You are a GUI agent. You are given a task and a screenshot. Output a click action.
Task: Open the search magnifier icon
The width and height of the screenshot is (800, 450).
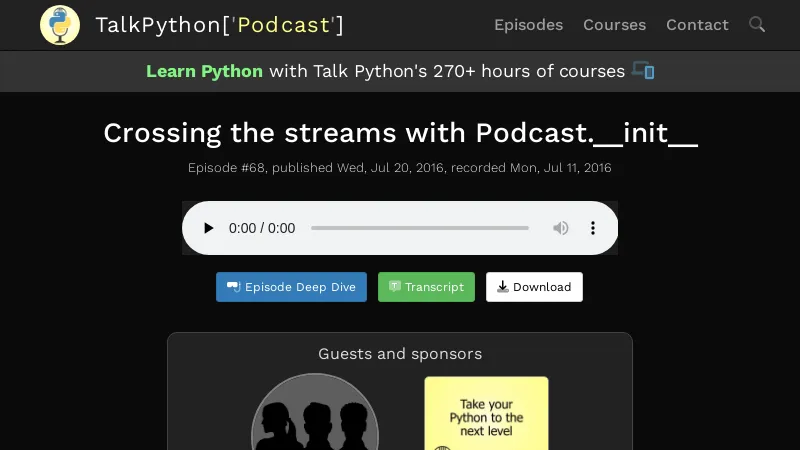pos(757,25)
